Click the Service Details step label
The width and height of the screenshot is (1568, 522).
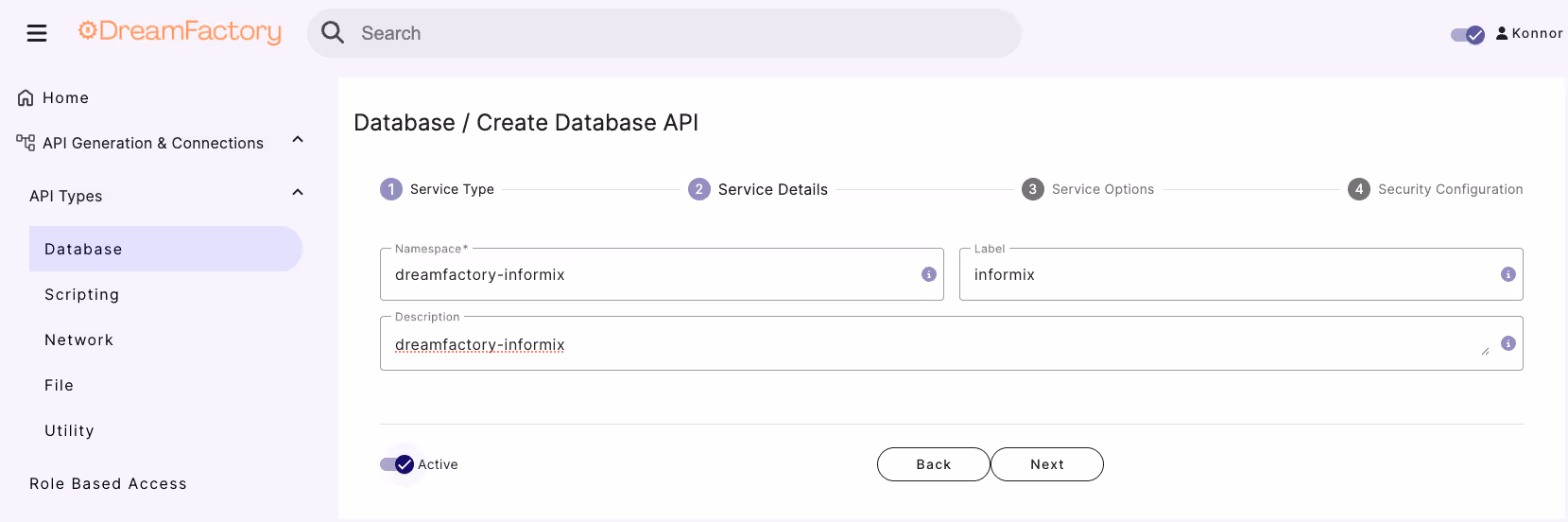(x=773, y=189)
